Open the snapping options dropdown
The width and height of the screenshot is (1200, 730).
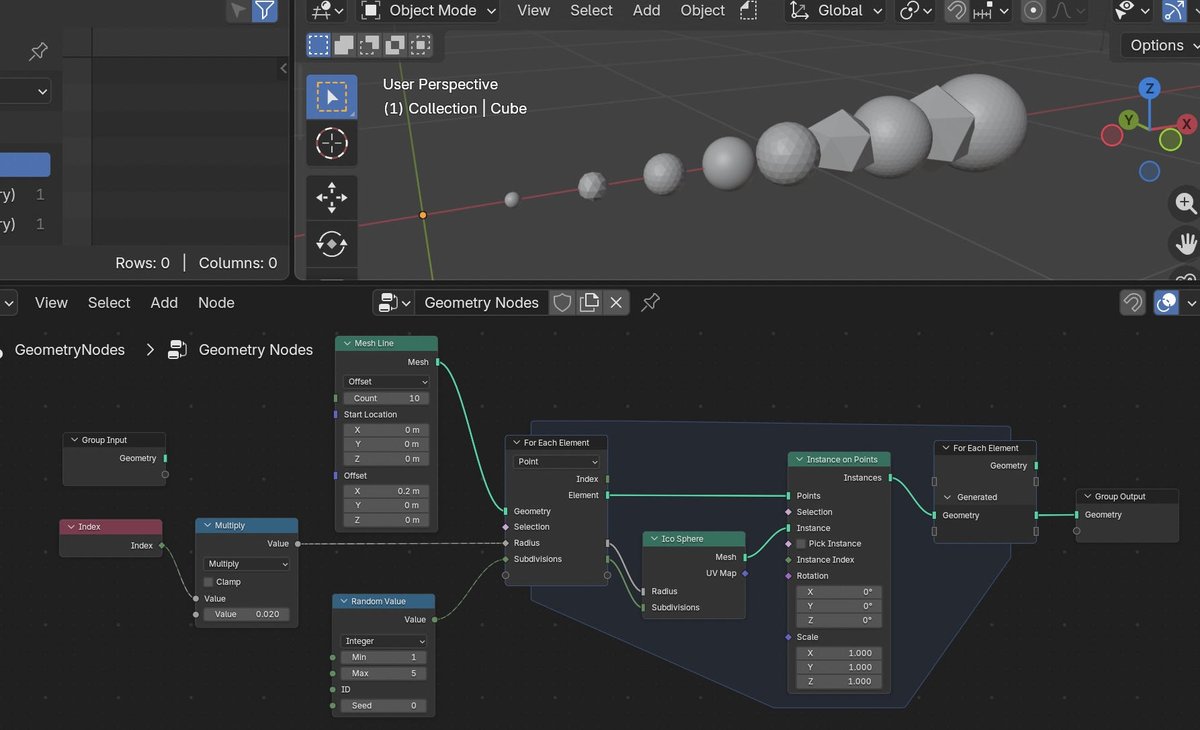click(990, 10)
